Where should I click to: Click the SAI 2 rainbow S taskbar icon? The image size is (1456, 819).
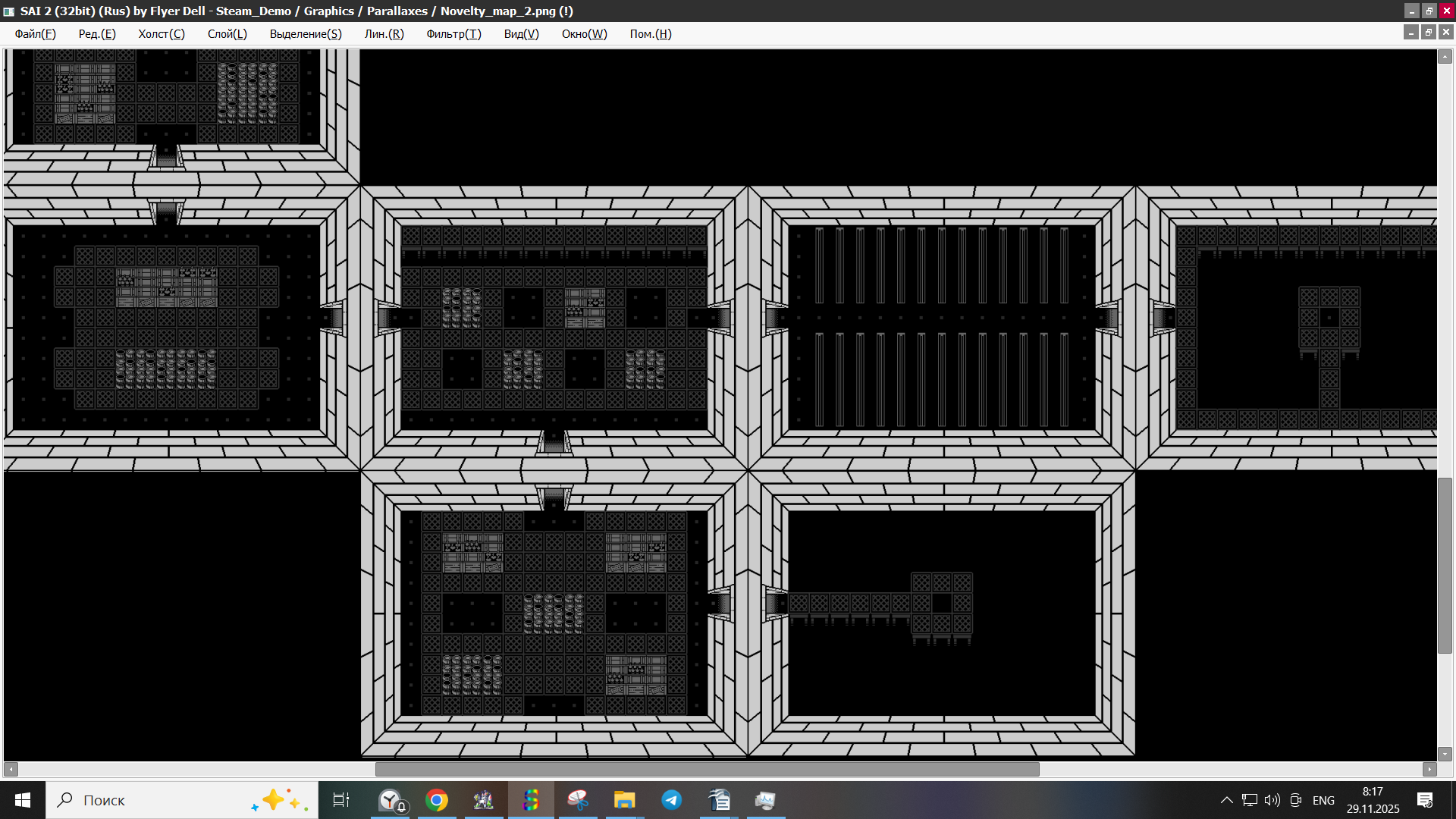tap(531, 800)
